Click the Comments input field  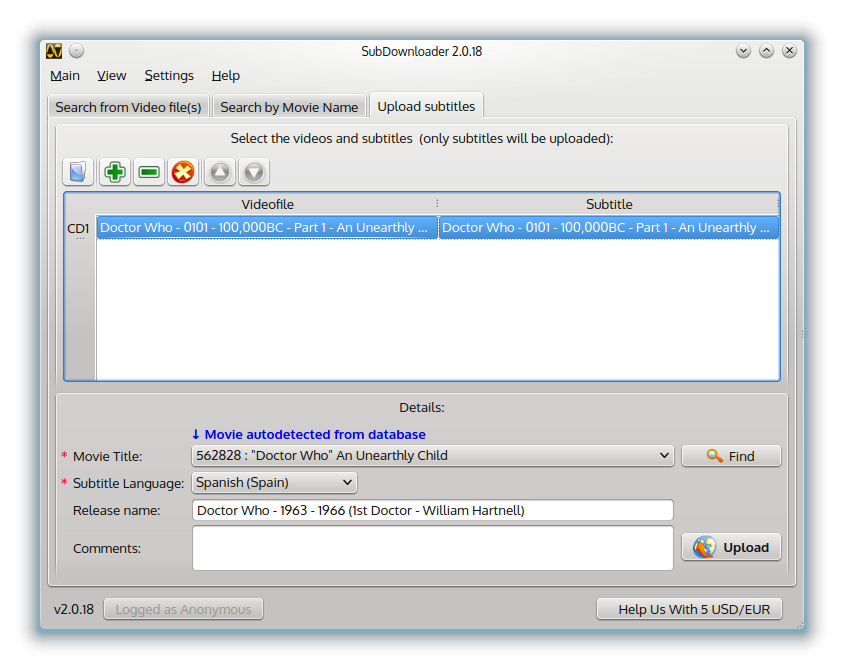(x=432, y=547)
